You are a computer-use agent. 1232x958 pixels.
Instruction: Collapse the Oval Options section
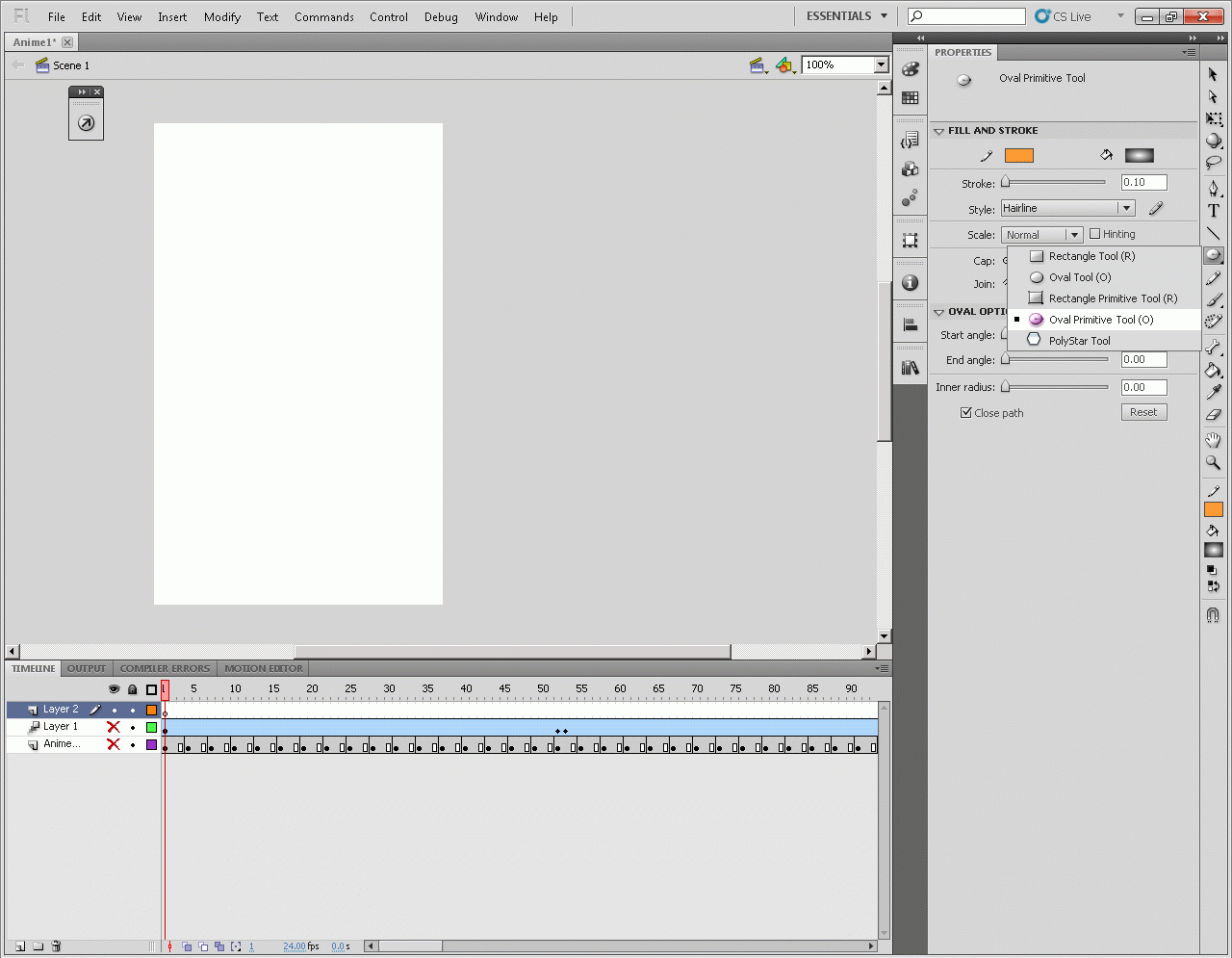[x=938, y=312]
